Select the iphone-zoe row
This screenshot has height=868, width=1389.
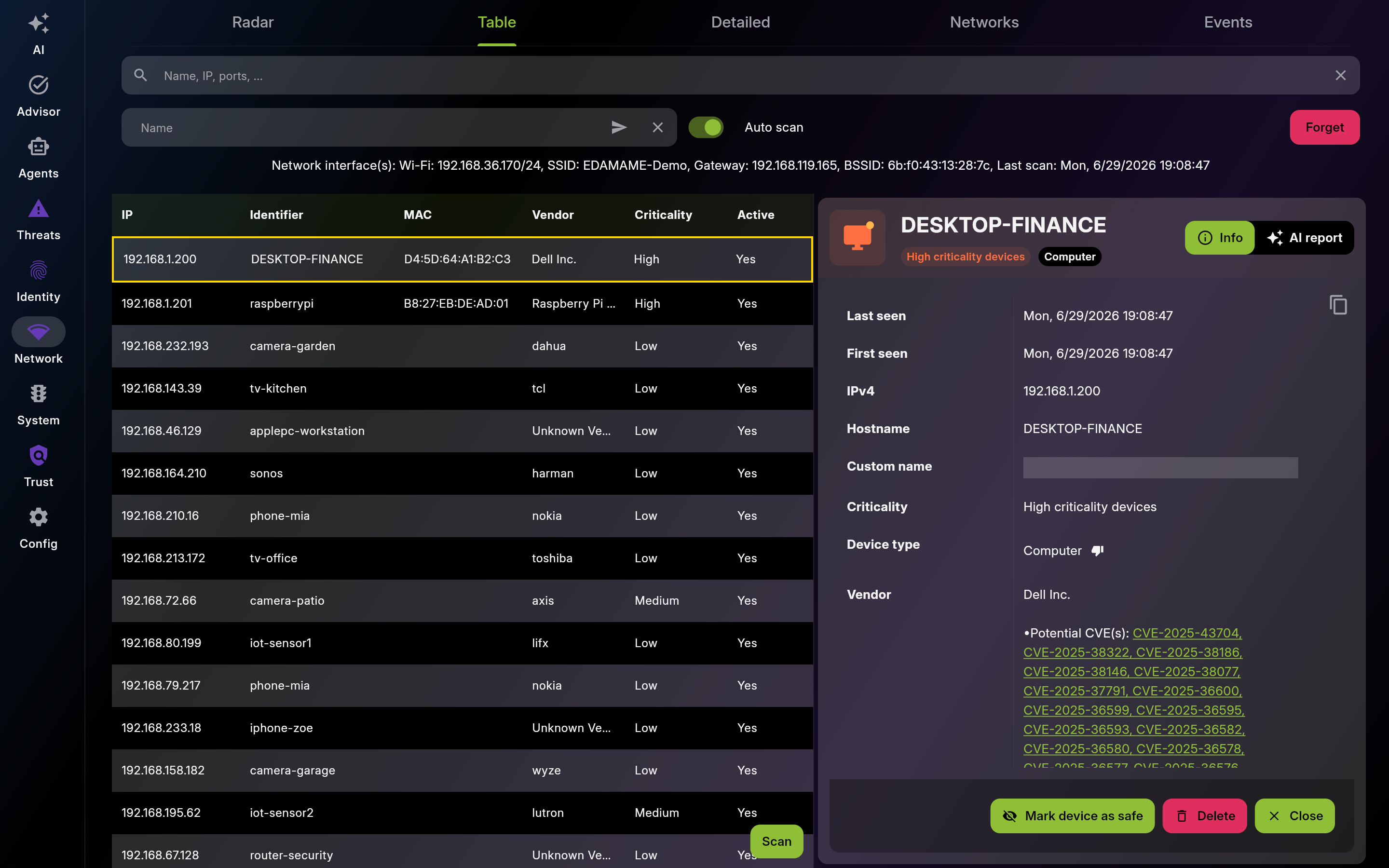point(462,729)
